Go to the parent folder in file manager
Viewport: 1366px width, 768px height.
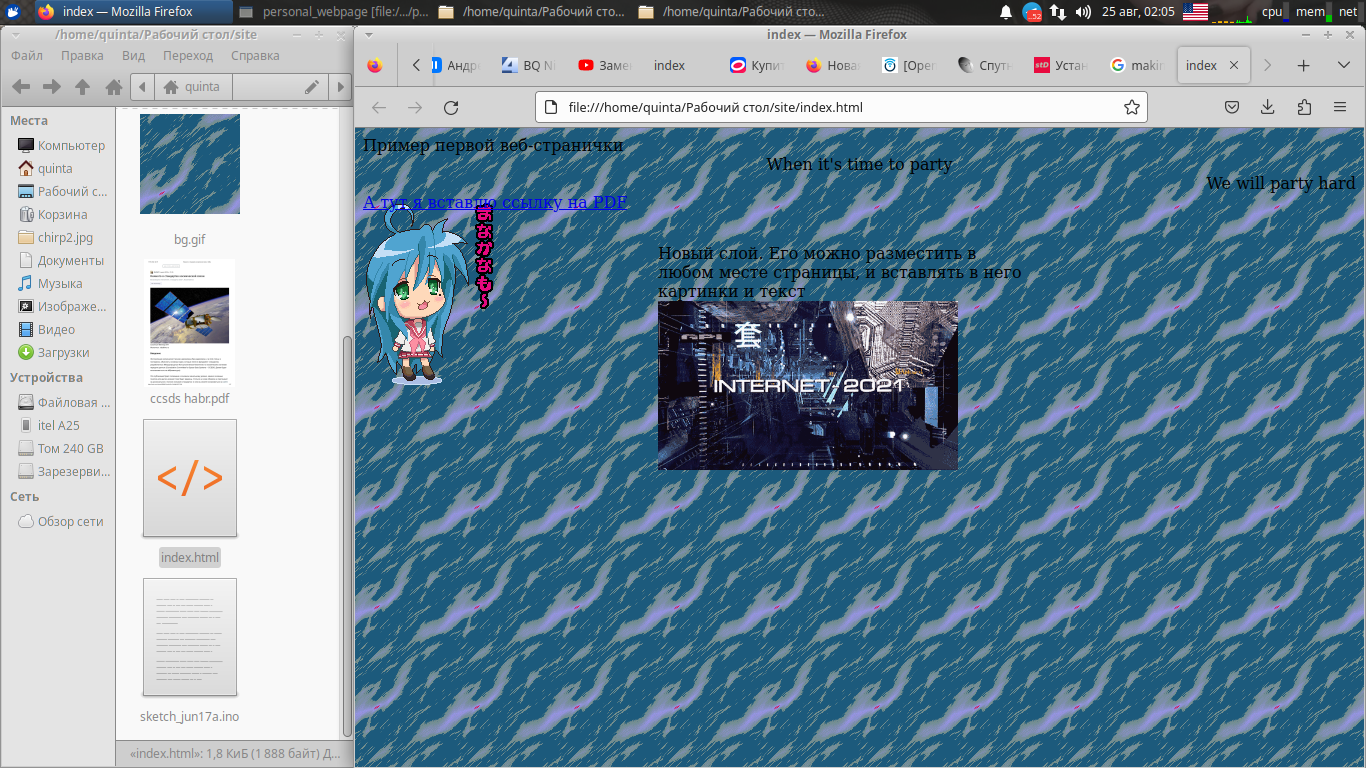click(x=83, y=87)
